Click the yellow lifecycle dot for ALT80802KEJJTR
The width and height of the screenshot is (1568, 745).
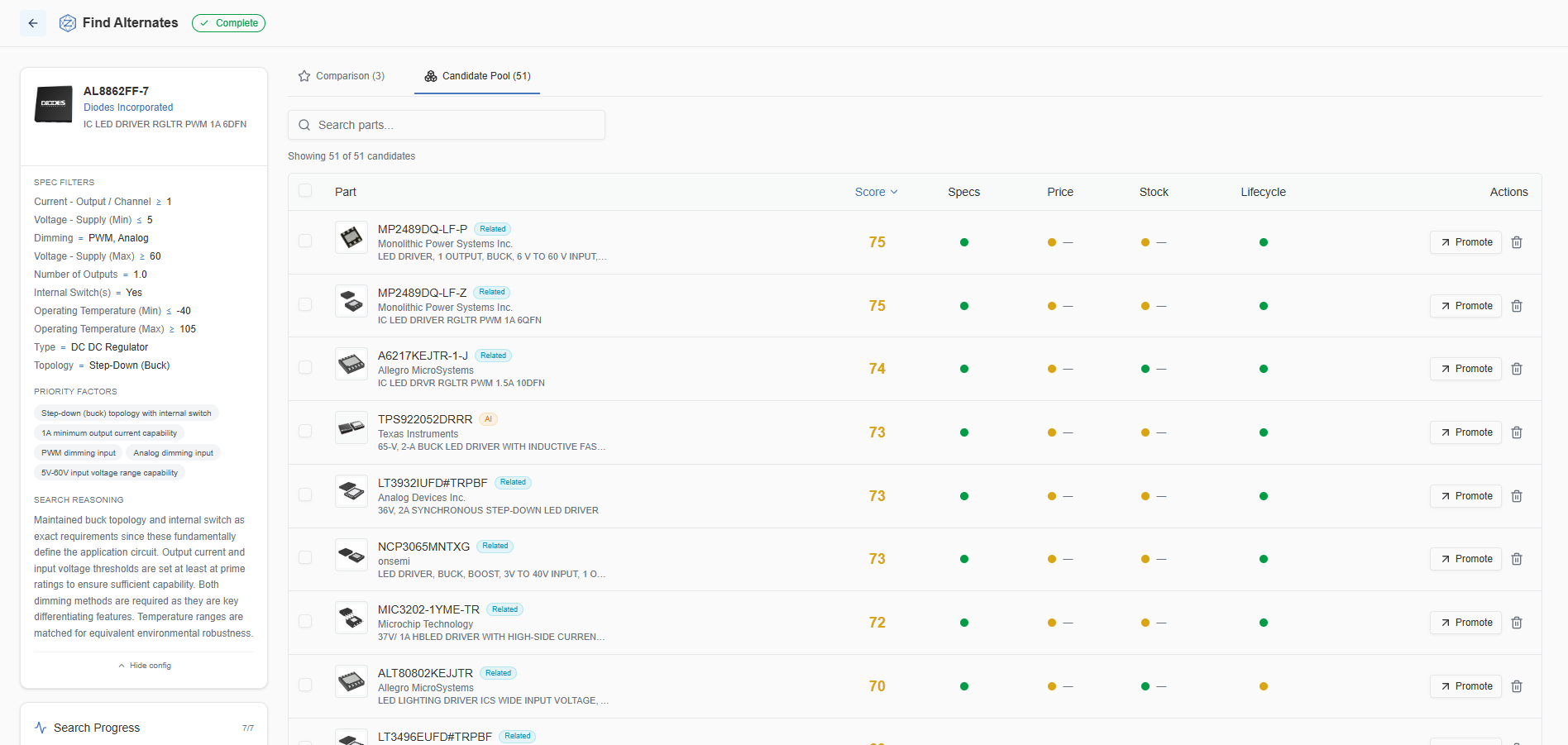[1264, 686]
